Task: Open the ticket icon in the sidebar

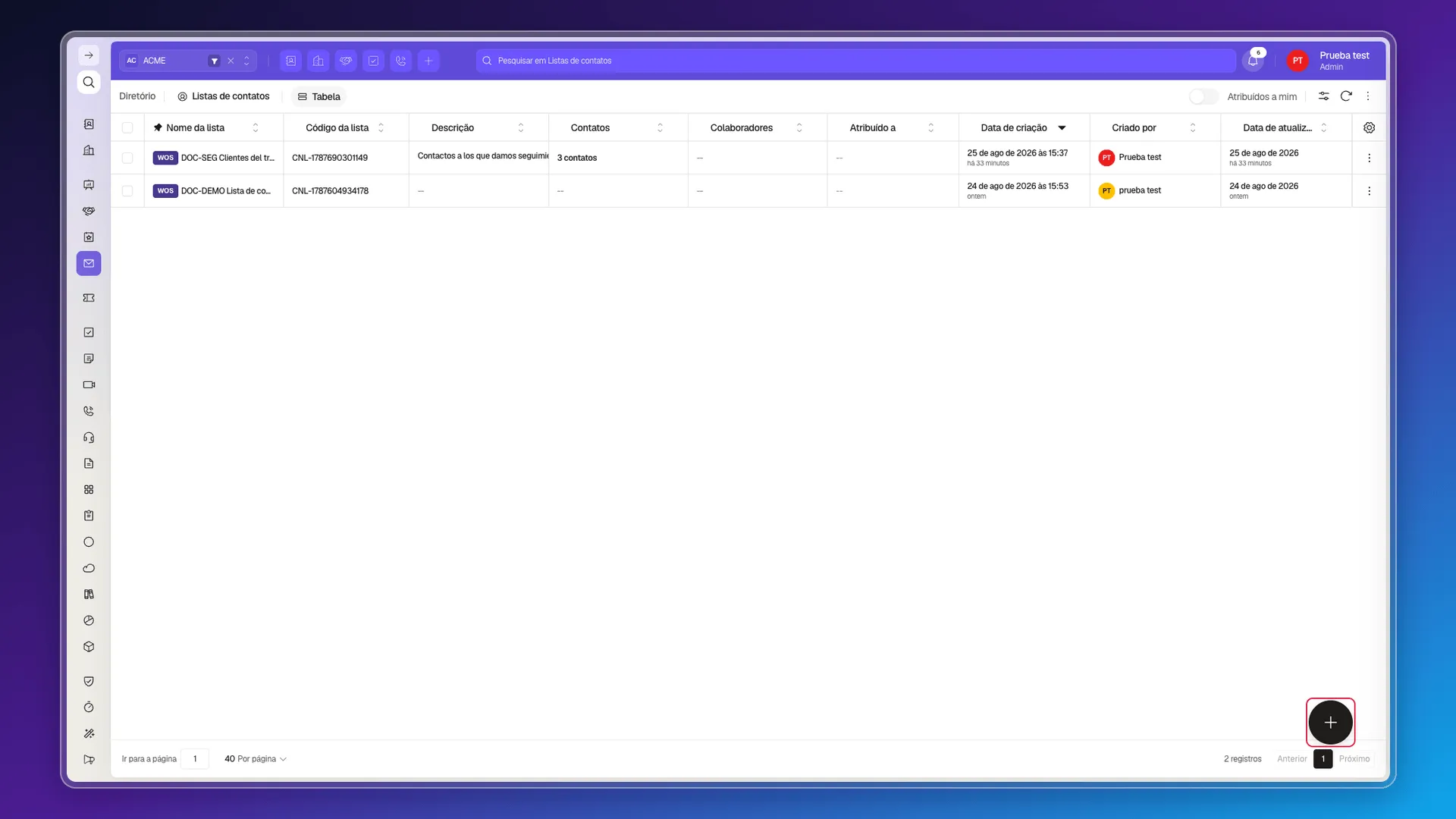Action: click(89, 298)
